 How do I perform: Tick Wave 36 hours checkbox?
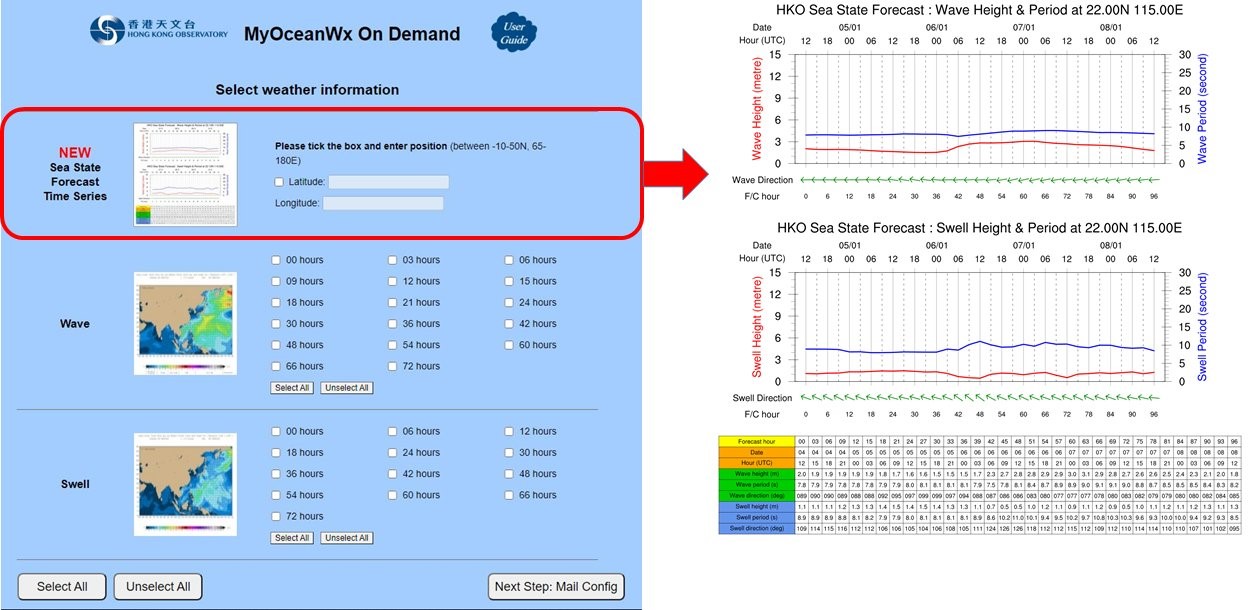point(394,324)
